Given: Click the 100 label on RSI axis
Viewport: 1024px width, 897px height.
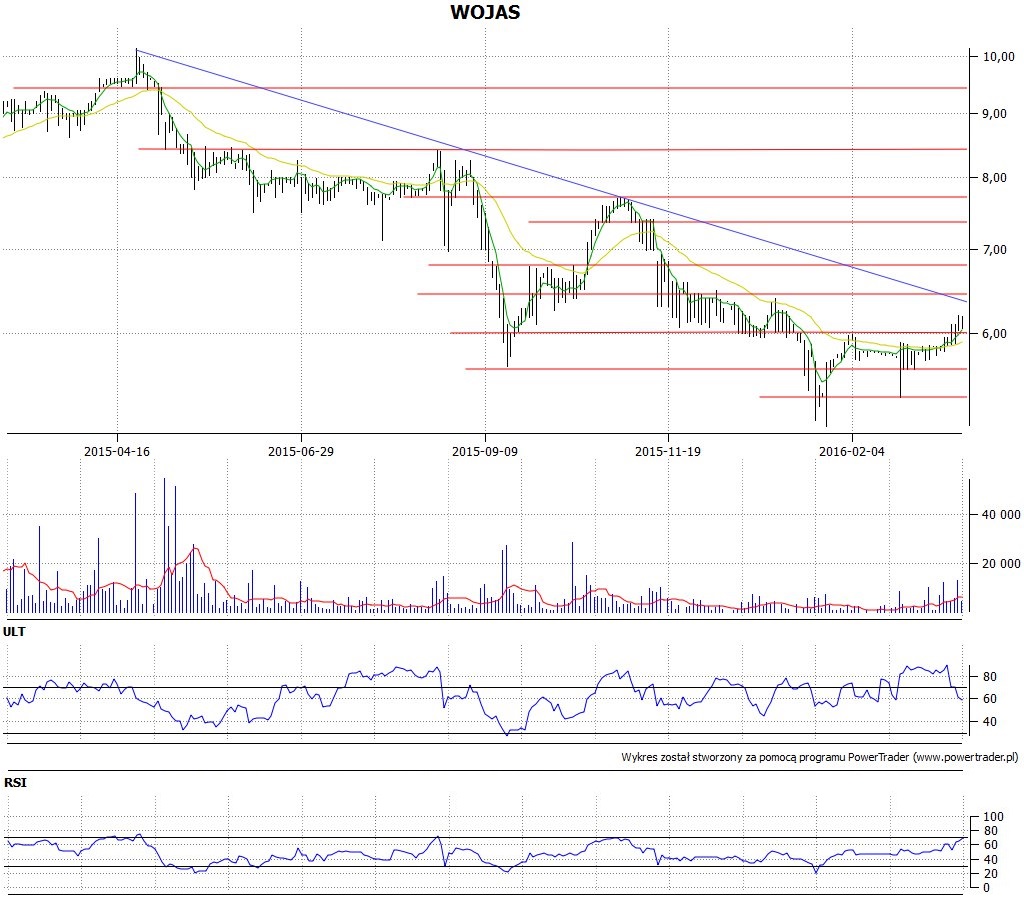Looking at the screenshot, I should pos(993,817).
